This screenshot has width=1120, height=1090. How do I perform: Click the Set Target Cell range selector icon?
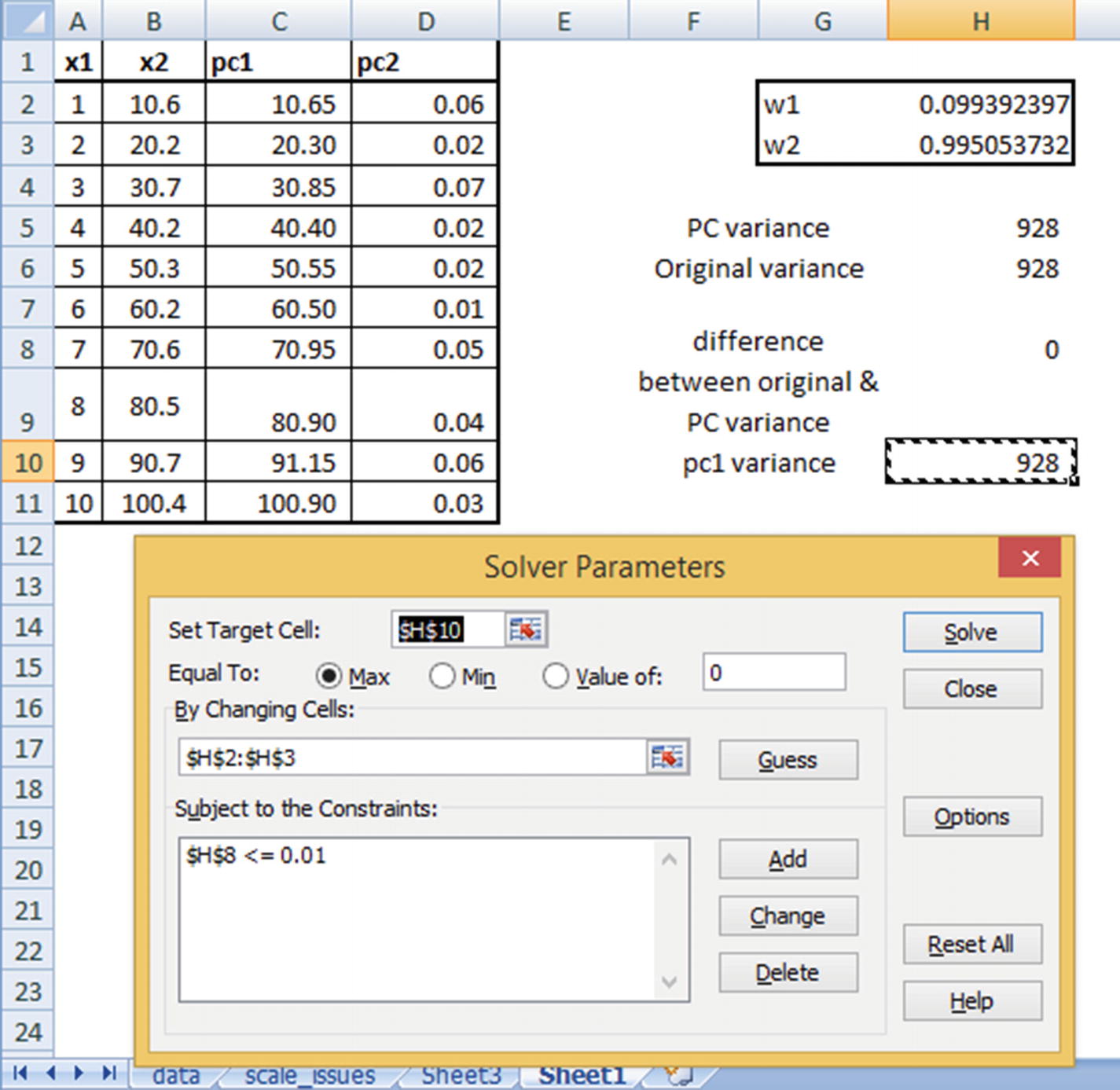(x=526, y=629)
